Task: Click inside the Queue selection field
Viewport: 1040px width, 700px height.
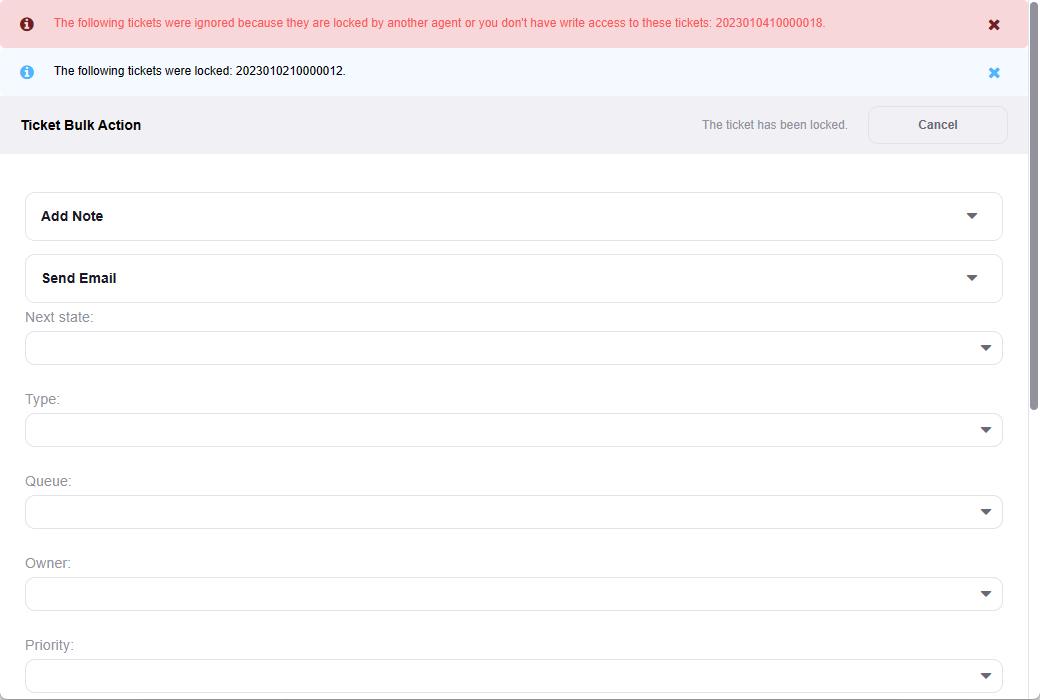Action: pos(500,512)
